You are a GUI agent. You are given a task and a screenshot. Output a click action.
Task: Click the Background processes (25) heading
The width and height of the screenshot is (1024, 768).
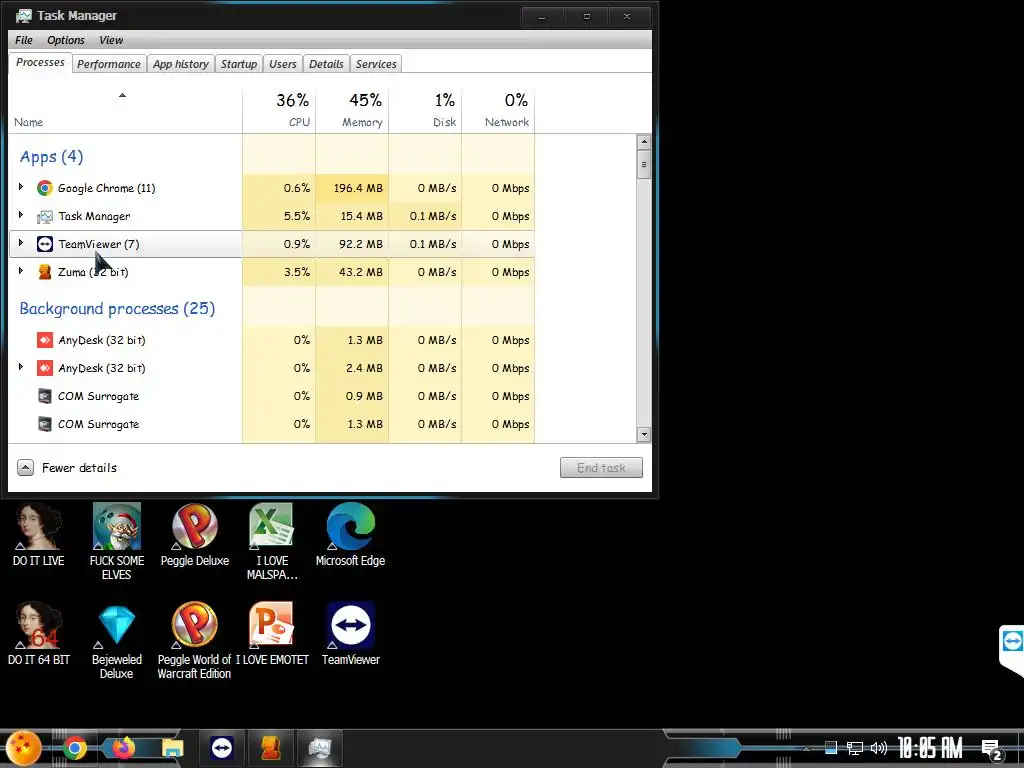click(118, 309)
